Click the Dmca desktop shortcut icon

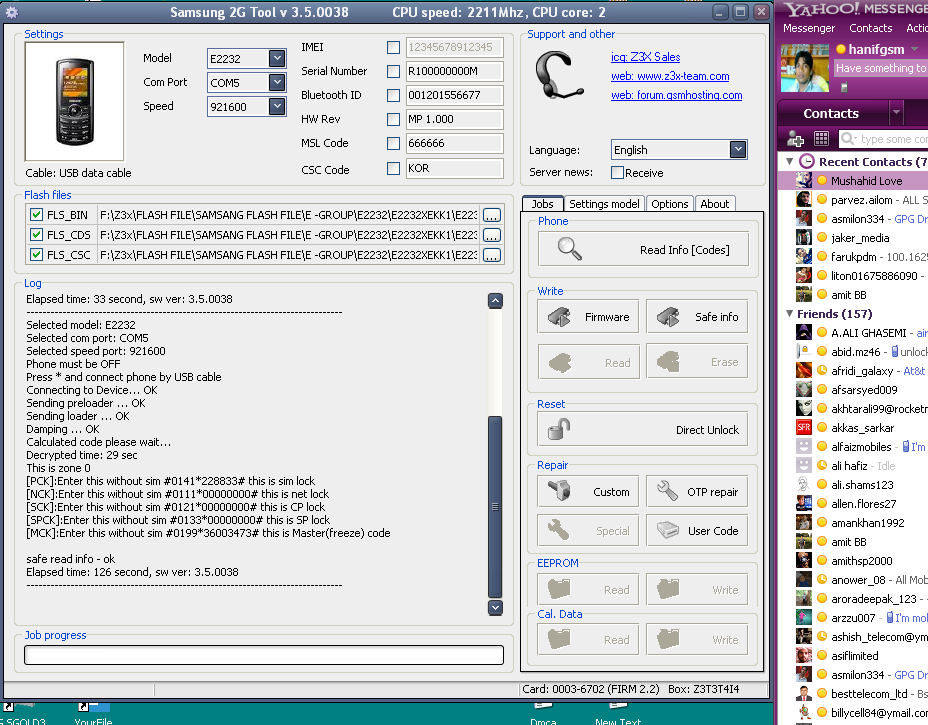click(543, 707)
